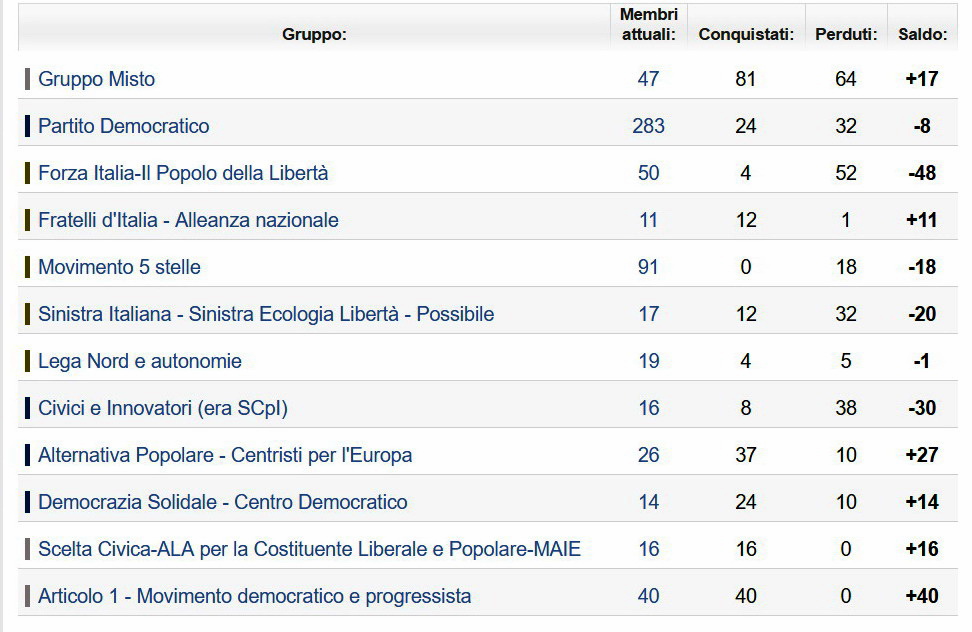Click the Conquistati column header

pos(746,34)
